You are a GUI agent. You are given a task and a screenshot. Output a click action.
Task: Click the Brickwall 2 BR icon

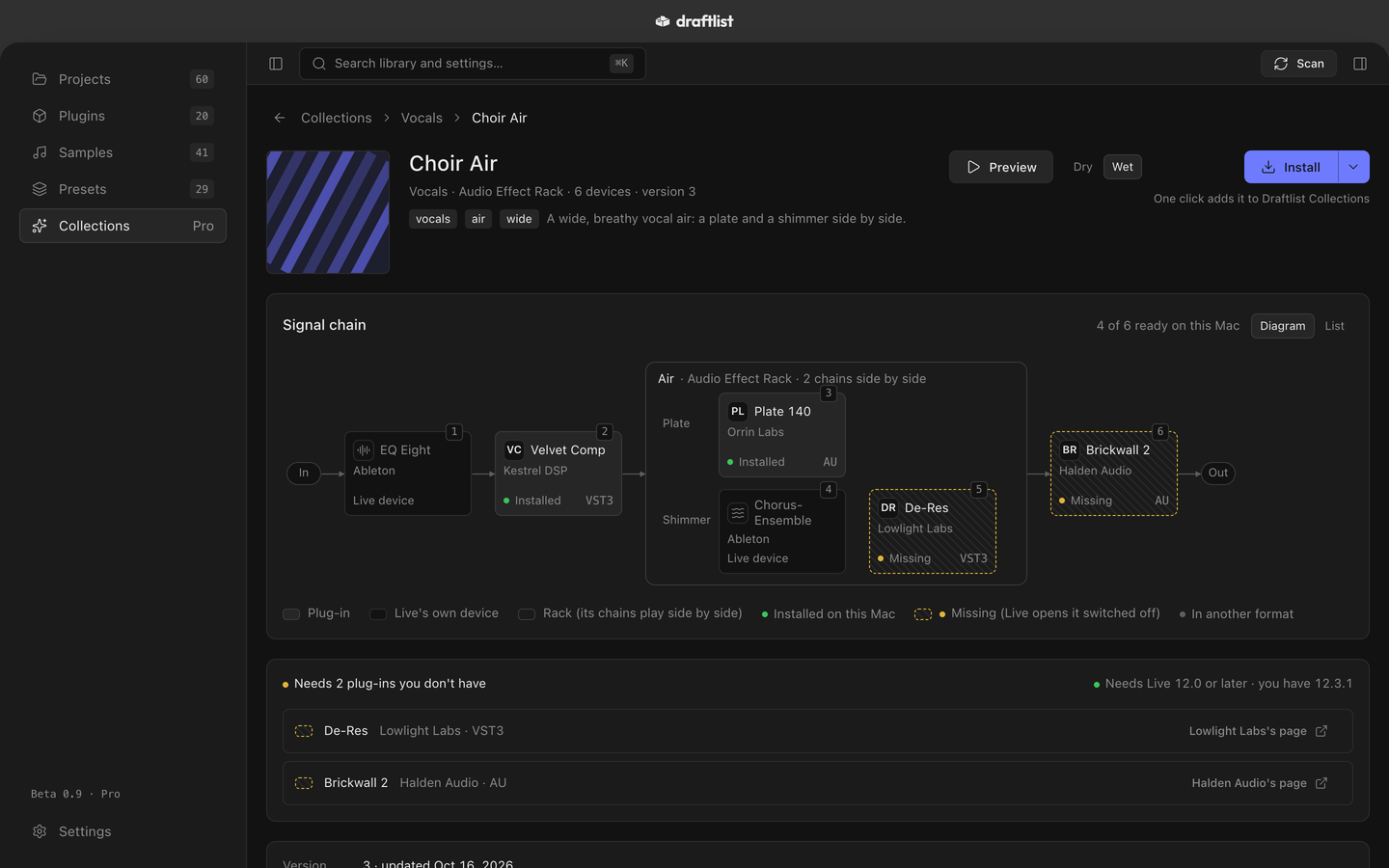click(x=1070, y=449)
